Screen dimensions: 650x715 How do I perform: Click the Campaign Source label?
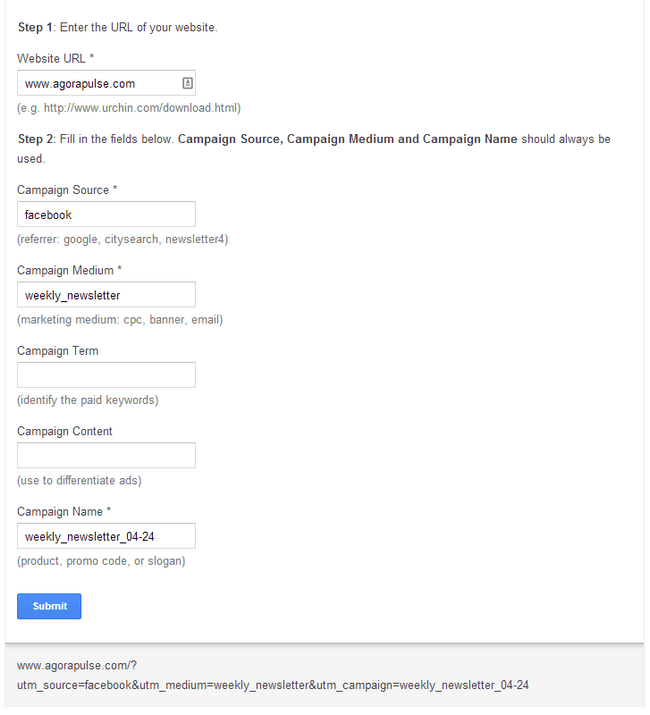(x=67, y=190)
